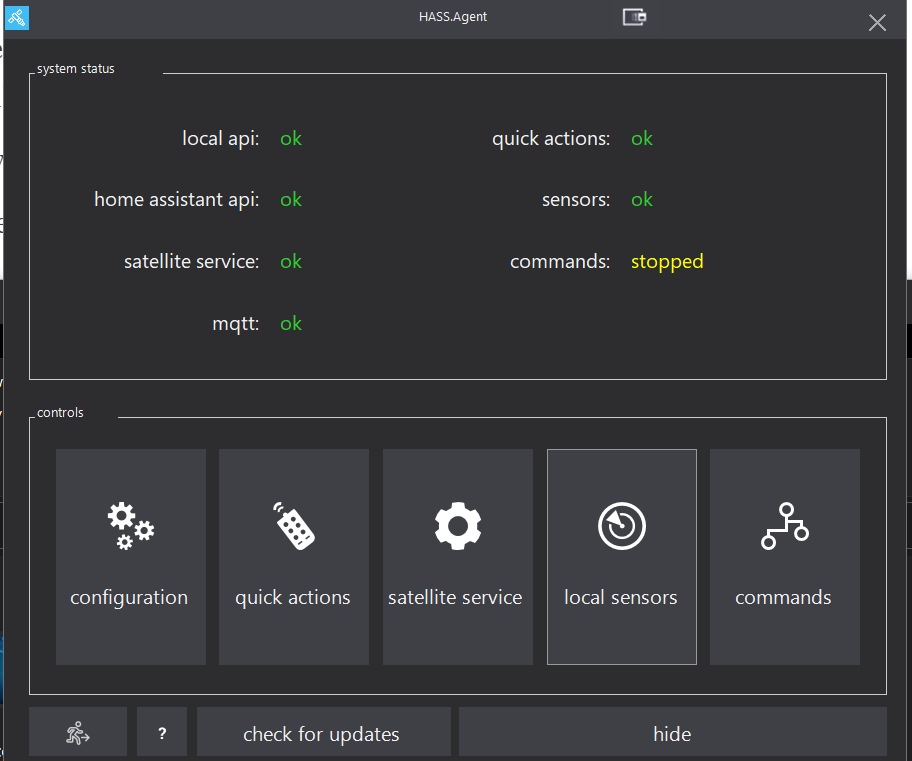The height and width of the screenshot is (761, 912).
Task: Open Configuration from the controls panel
Action: click(x=130, y=556)
